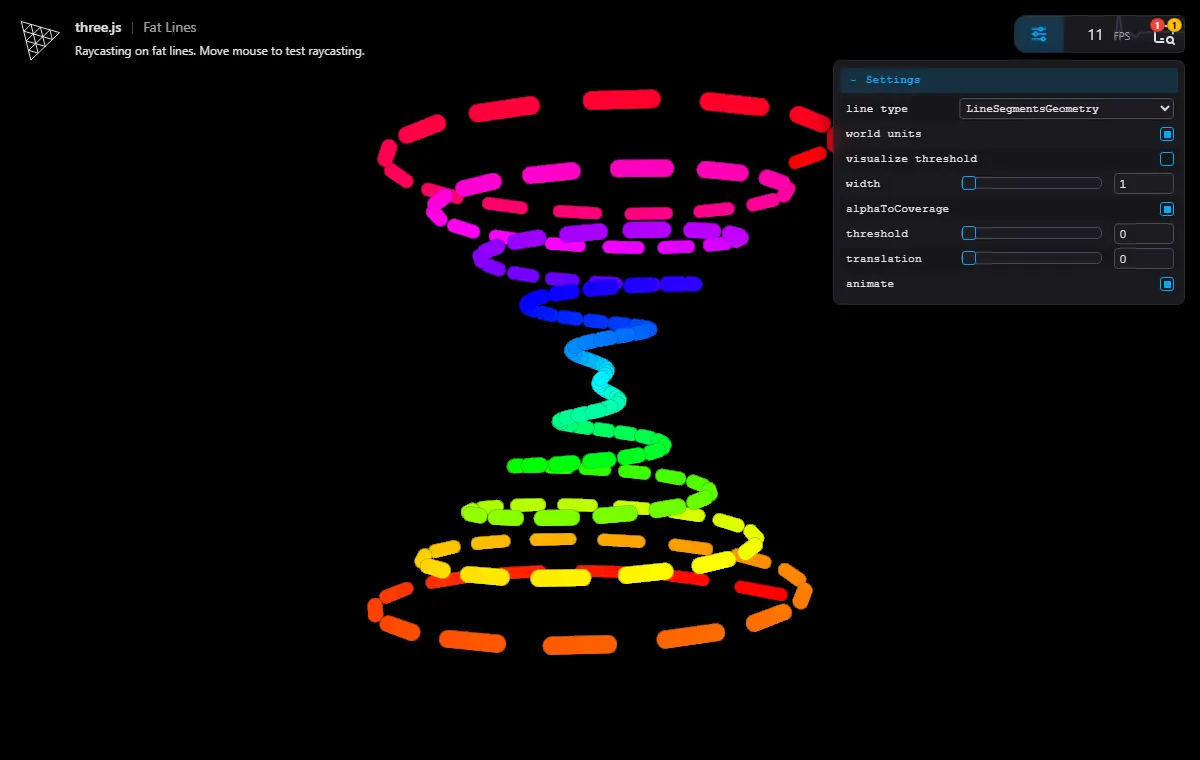Disable the world units checkbox
This screenshot has height=760, width=1200.
coord(1166,134)
